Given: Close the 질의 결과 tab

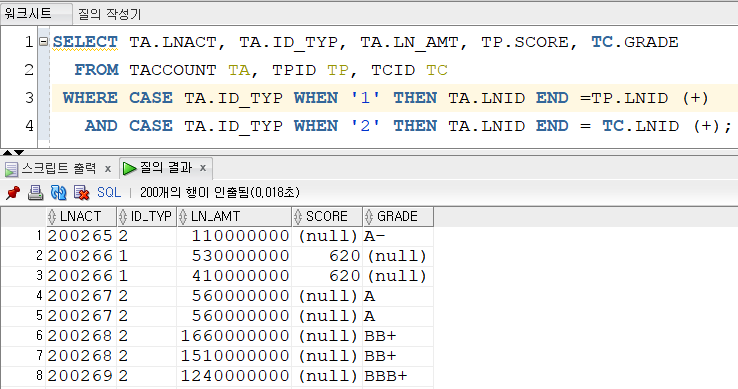Looking at the screenshot, I should [203, 168].
